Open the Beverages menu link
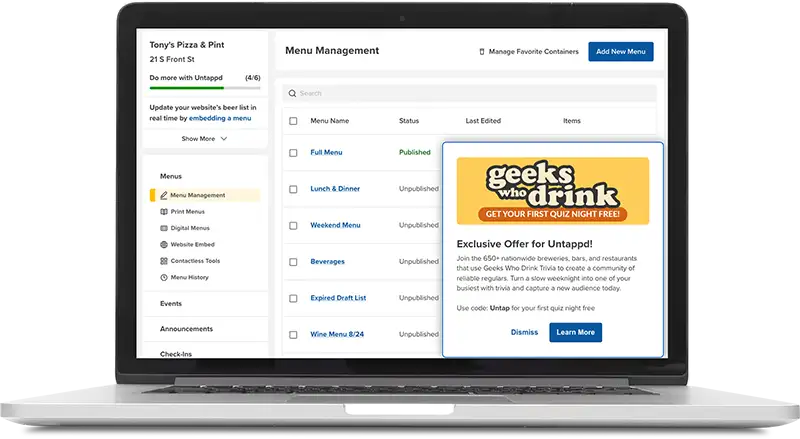This screenshot has height=439, width=800. tap(328, 262)
